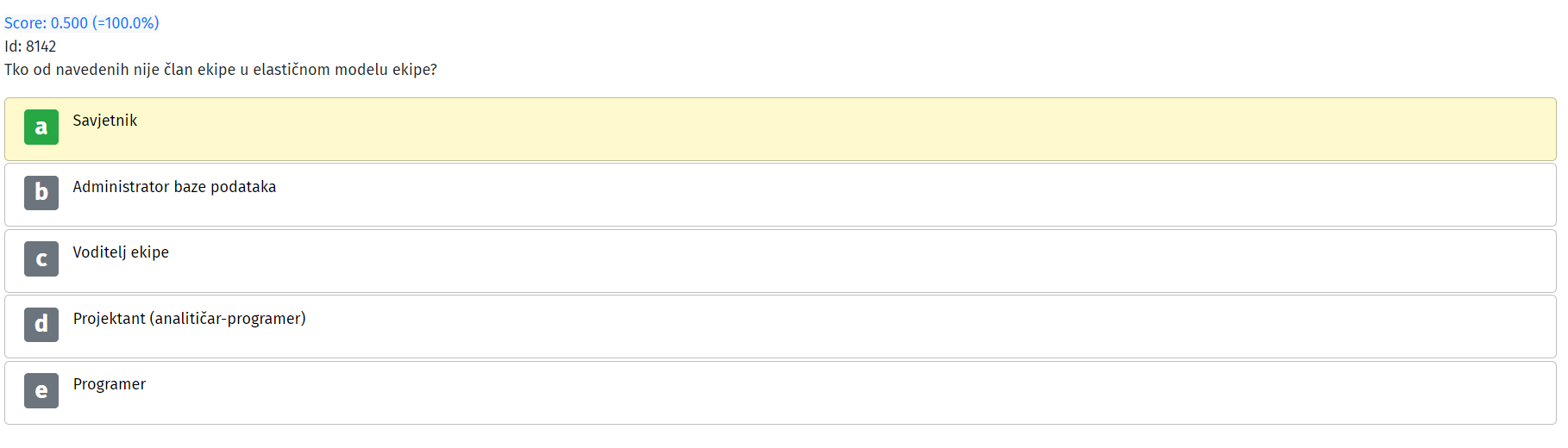Click the green letter 'a' badge
Screen dimensions: 1568x448
tap(41, 127)
